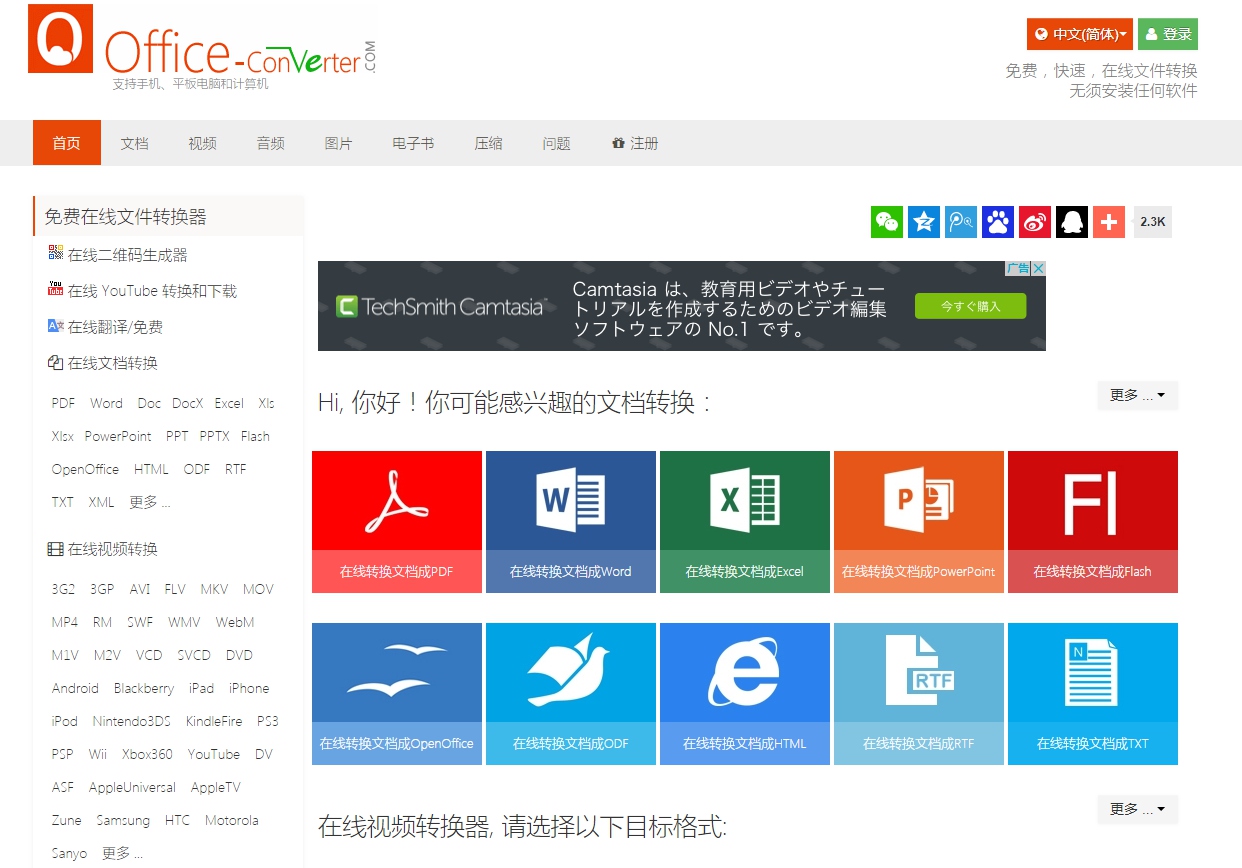Click the black QQ penguin share icon
This screenshot has width=1242, height=868.
coord(1071,221)
